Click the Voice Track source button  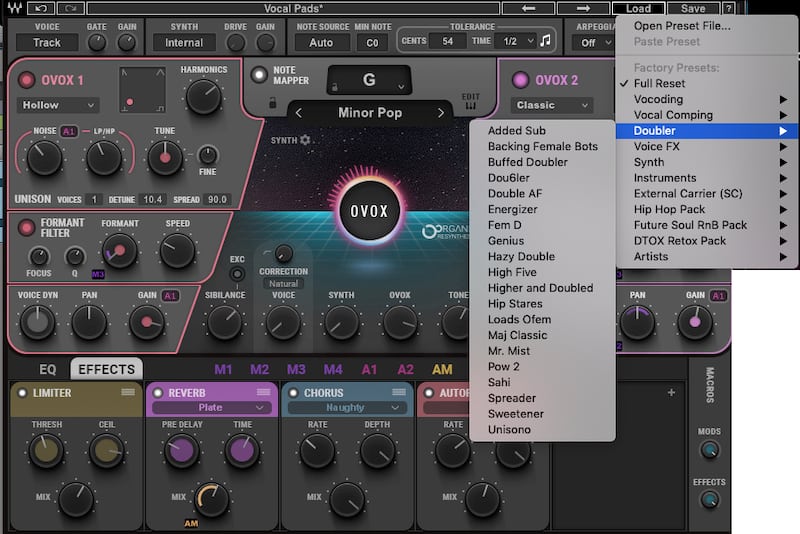47,43
